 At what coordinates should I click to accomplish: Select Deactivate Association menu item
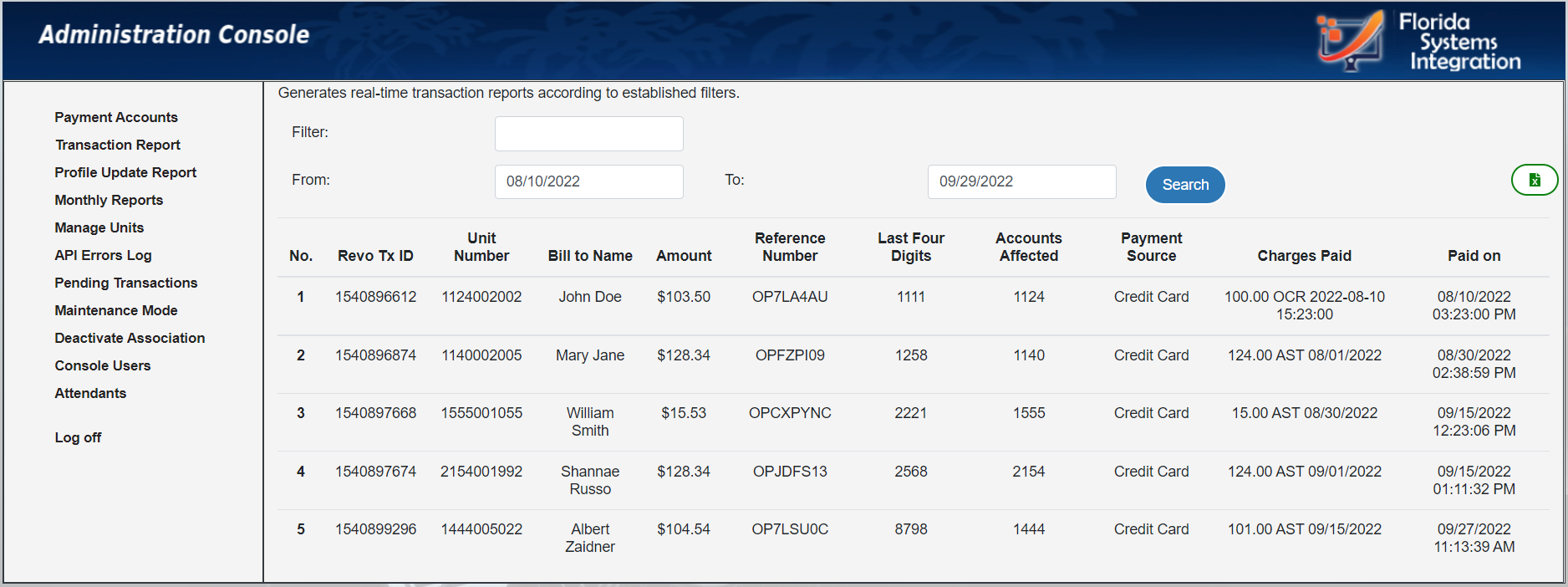[x=130, y=338]
